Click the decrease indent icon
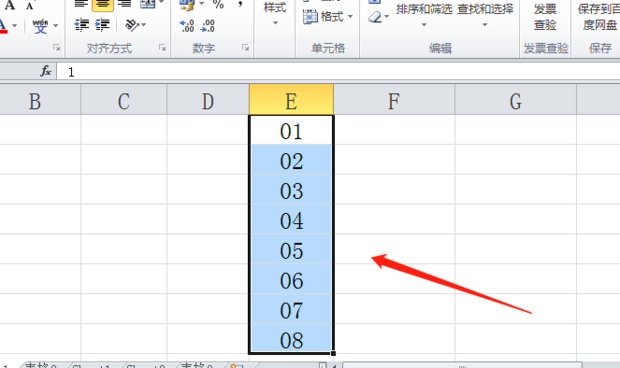The width and height of the screenshot is (620, 368). (82, 25)
